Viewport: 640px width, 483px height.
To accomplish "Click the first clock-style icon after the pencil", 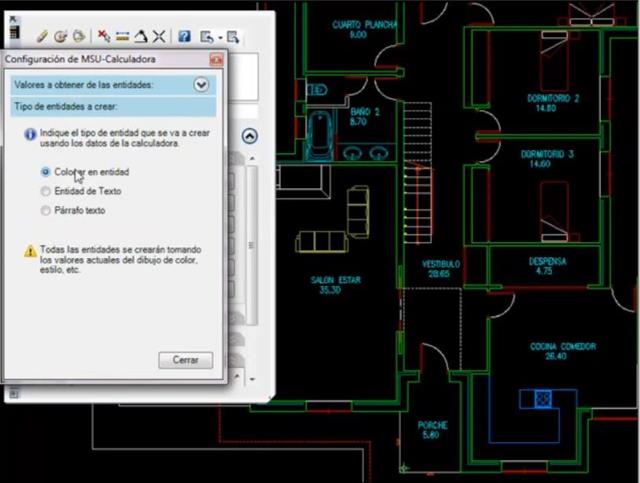I will [60, 36].
